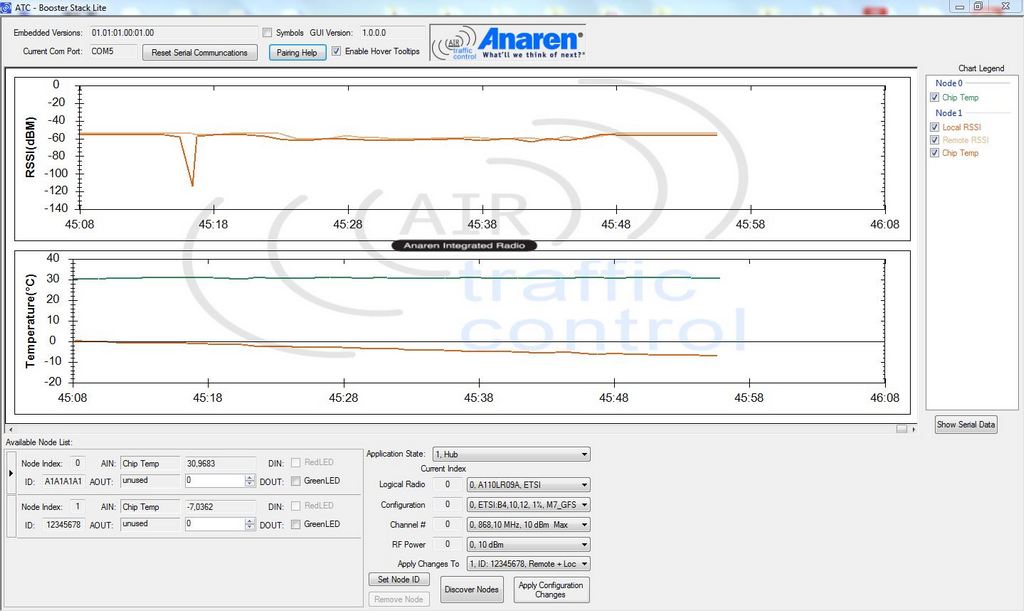Uncheck Node 0 Chip Temp in chart legend
Image resolution: width=1024 pixels, height=611 pixels.
(934, 98)
